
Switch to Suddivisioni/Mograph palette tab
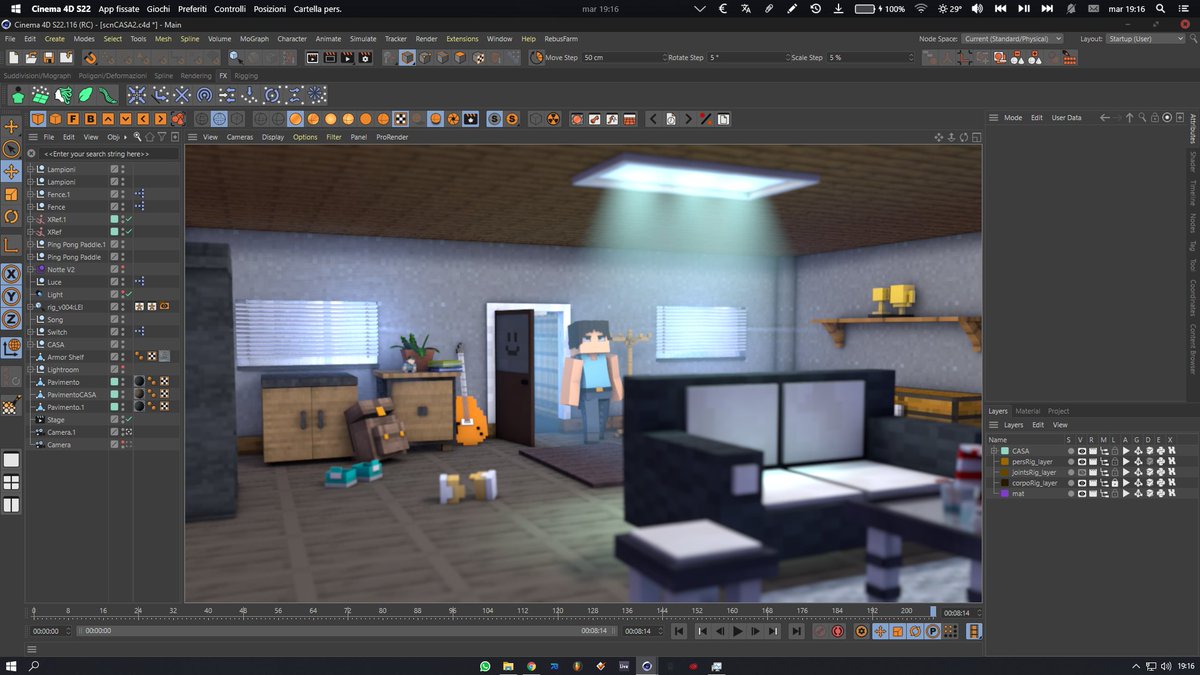click(x=38, y=76)
